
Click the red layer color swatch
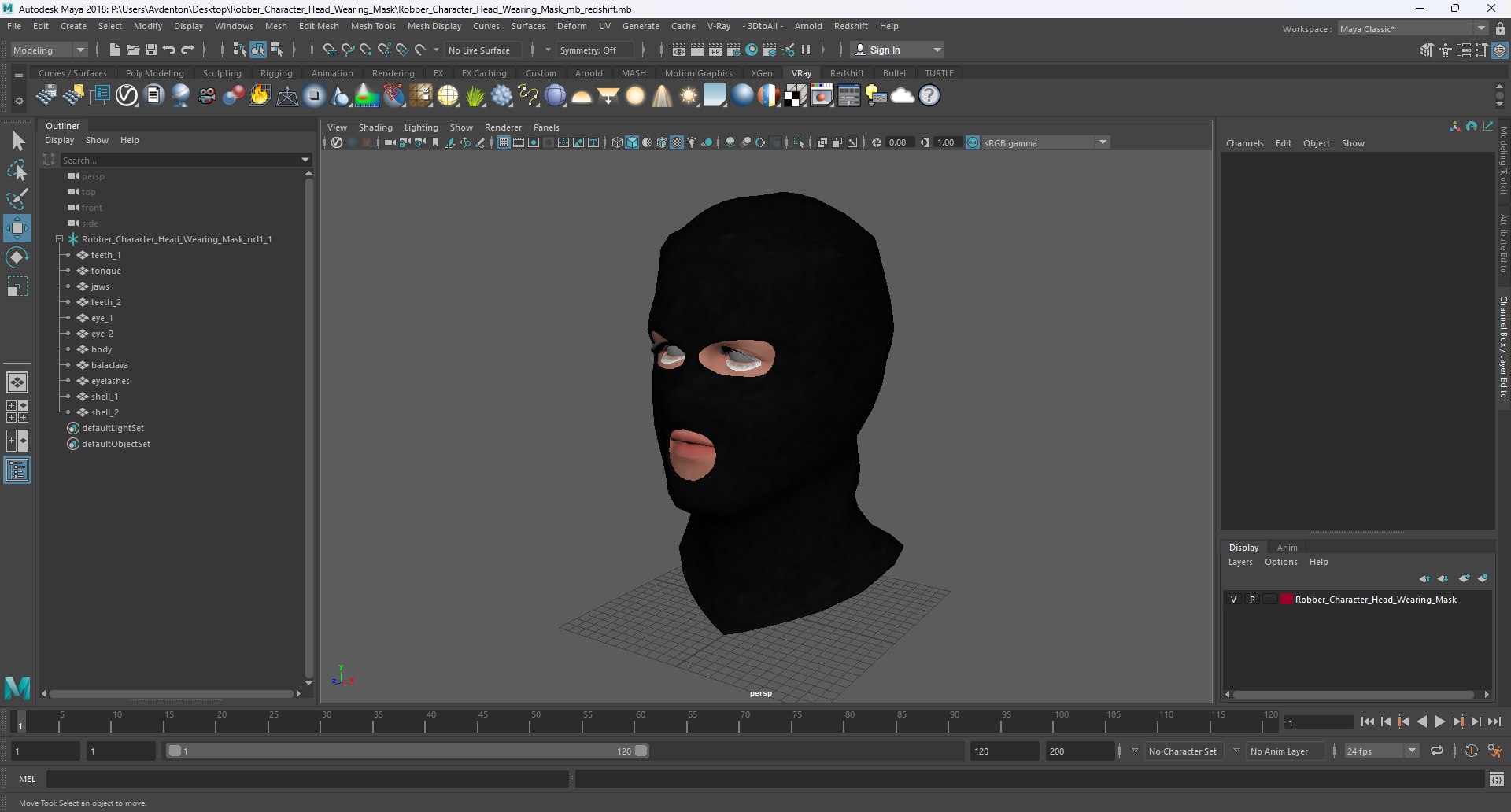pos(1287,600)
